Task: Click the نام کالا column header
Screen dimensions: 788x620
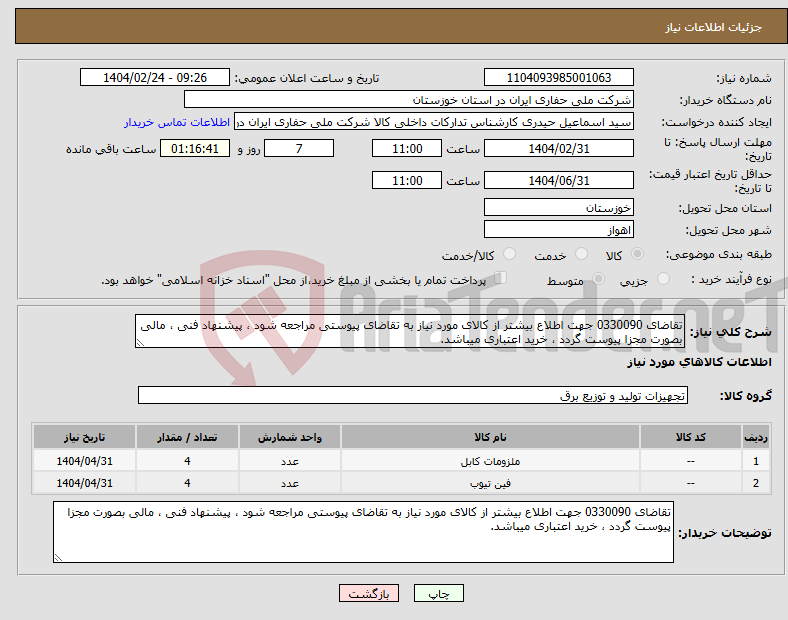Action: pos(490,437)
